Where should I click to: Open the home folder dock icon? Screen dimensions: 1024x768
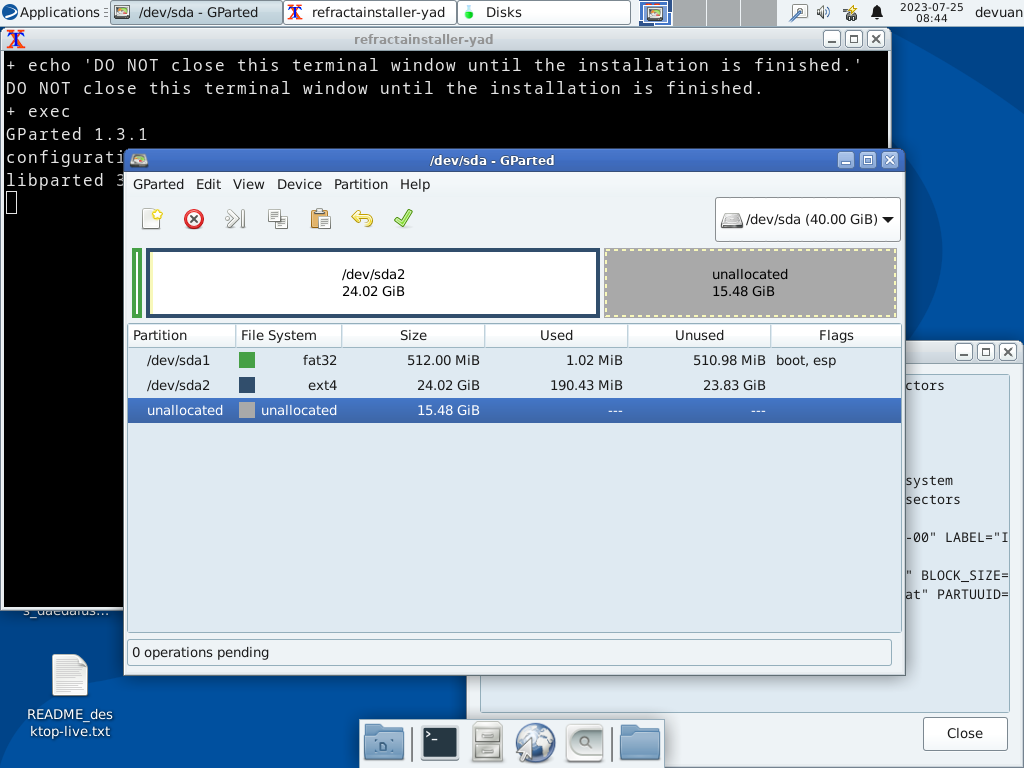(x=384, y=742)
